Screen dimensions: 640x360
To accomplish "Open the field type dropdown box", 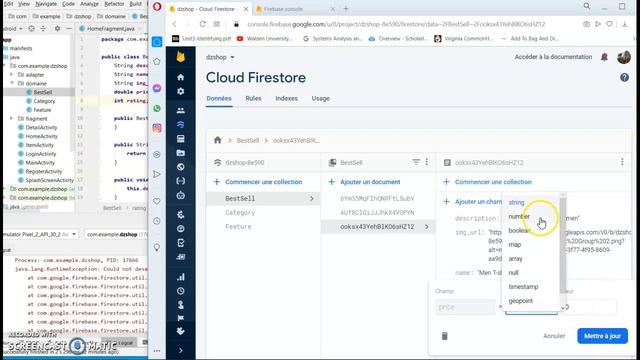I will click(x=531, y=307).
